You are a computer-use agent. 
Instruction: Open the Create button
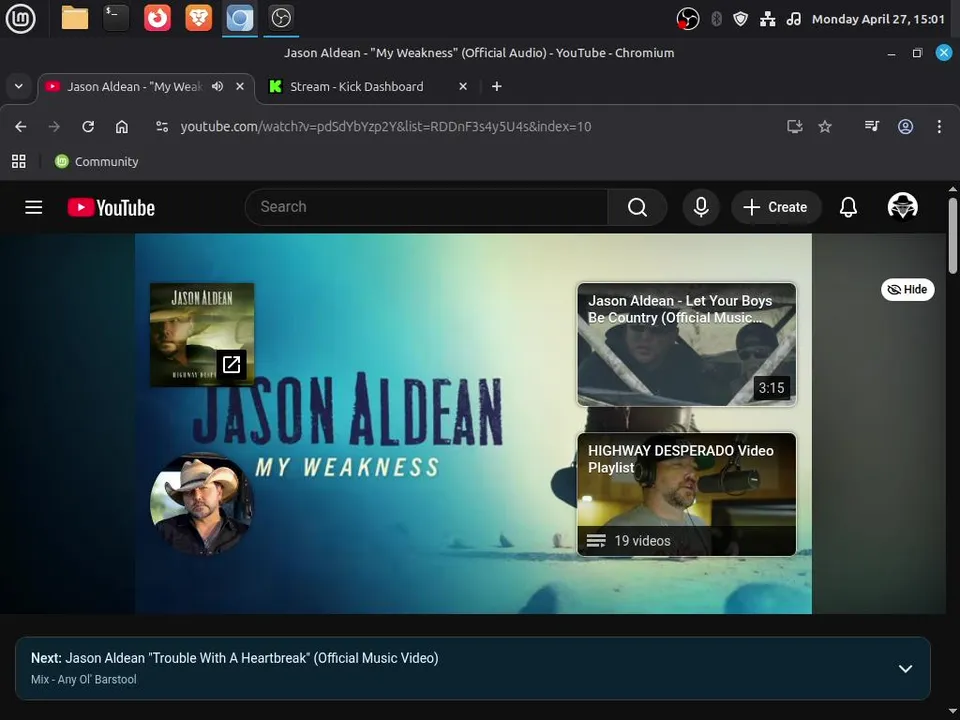point(776,207)
